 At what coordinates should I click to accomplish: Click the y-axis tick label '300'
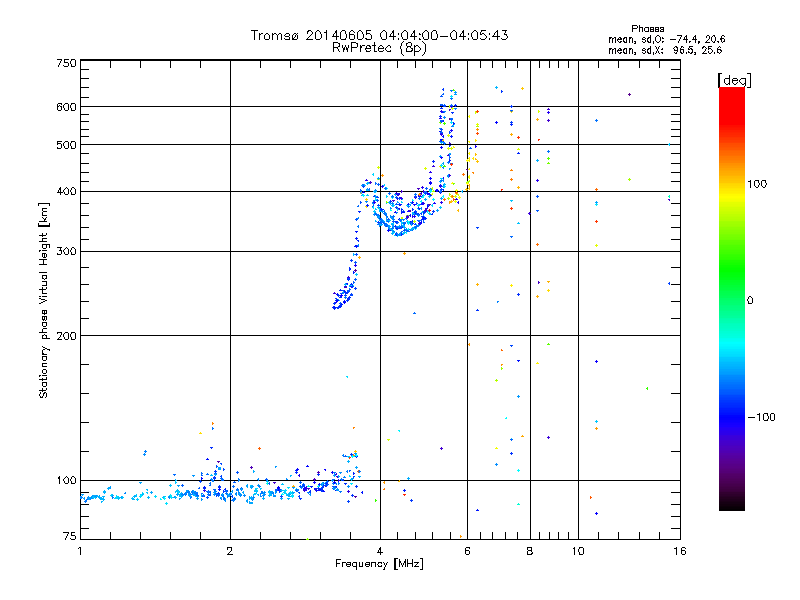tap(66, 251)
